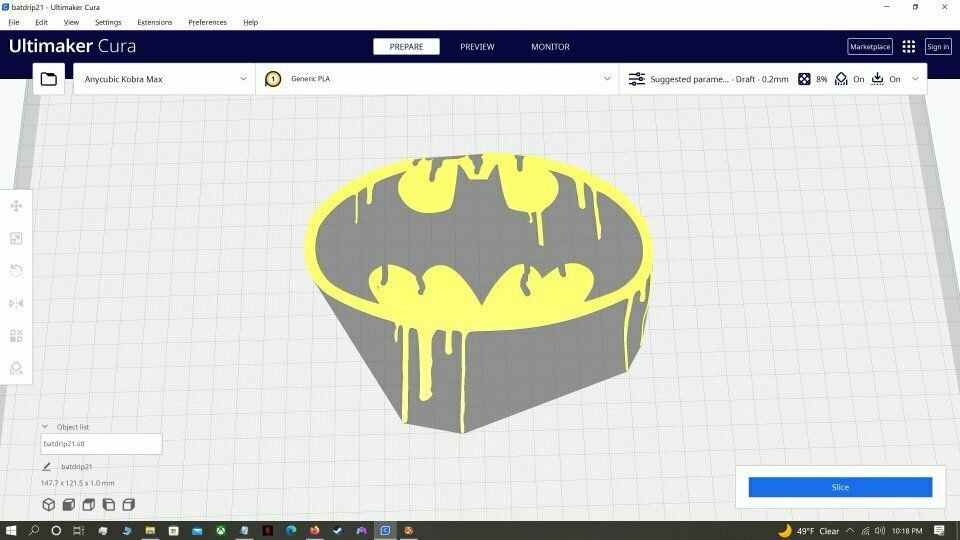Switch to left side view camera icon
This screenshot has height=540, width=960.
coord(108,504)
